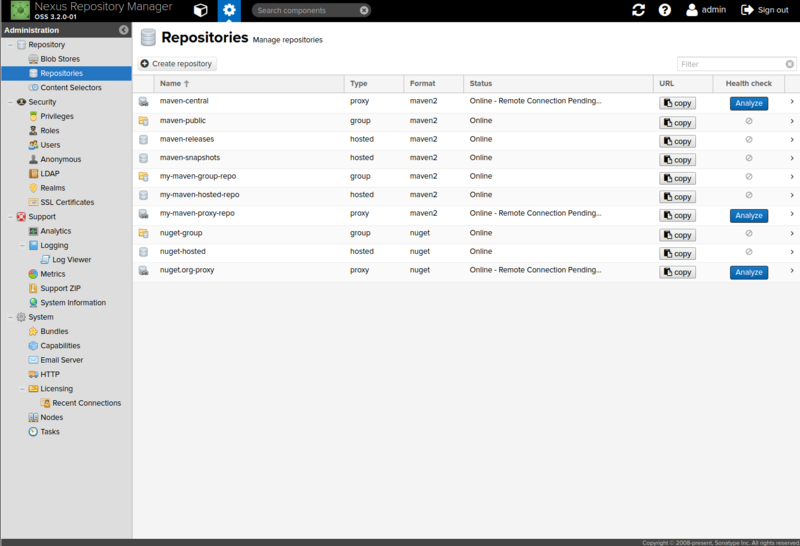Click the Bundles icon
Screen dimensions: 800x546
33,331
